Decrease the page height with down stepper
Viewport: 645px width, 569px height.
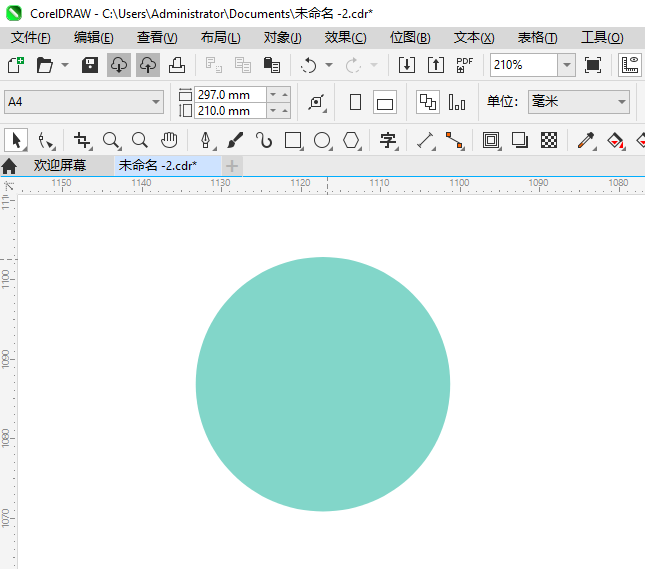coord(273,111)
